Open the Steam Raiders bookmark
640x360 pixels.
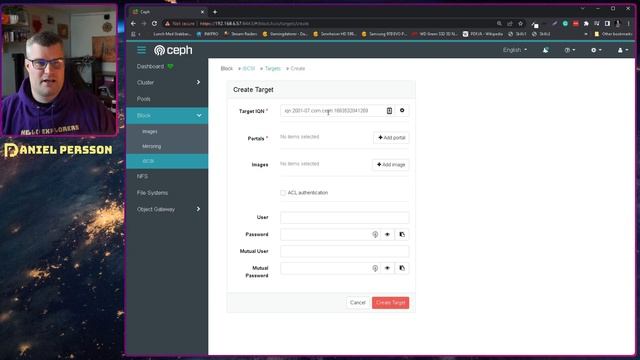pyautogui.click(x=241, y=34)
